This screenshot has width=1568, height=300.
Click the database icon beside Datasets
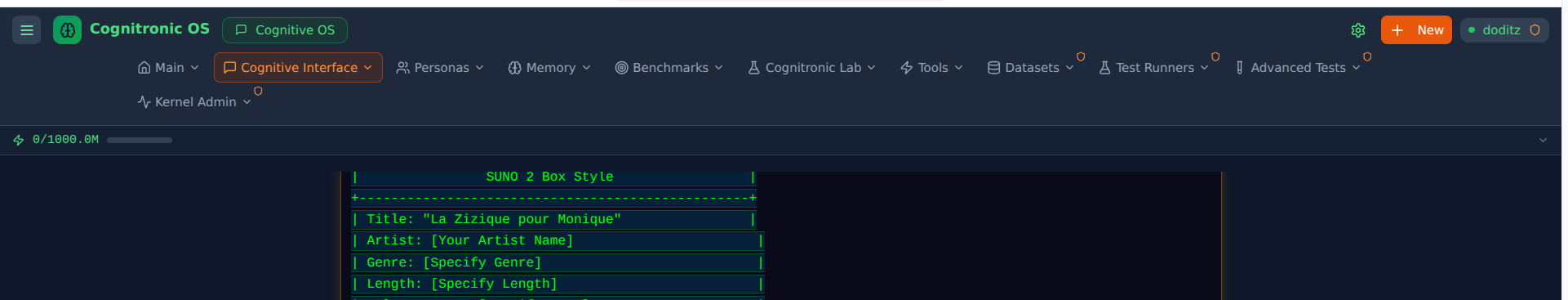coord(993,68)
